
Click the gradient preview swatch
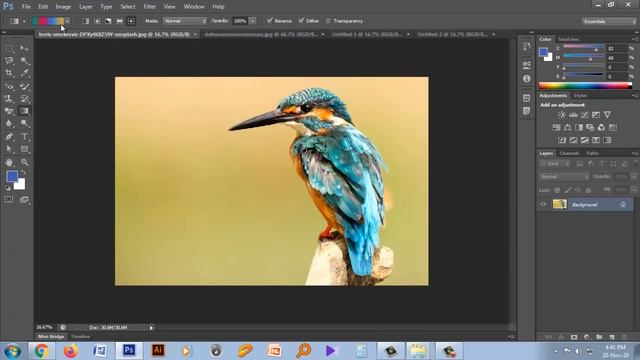[x=48, y=21]
